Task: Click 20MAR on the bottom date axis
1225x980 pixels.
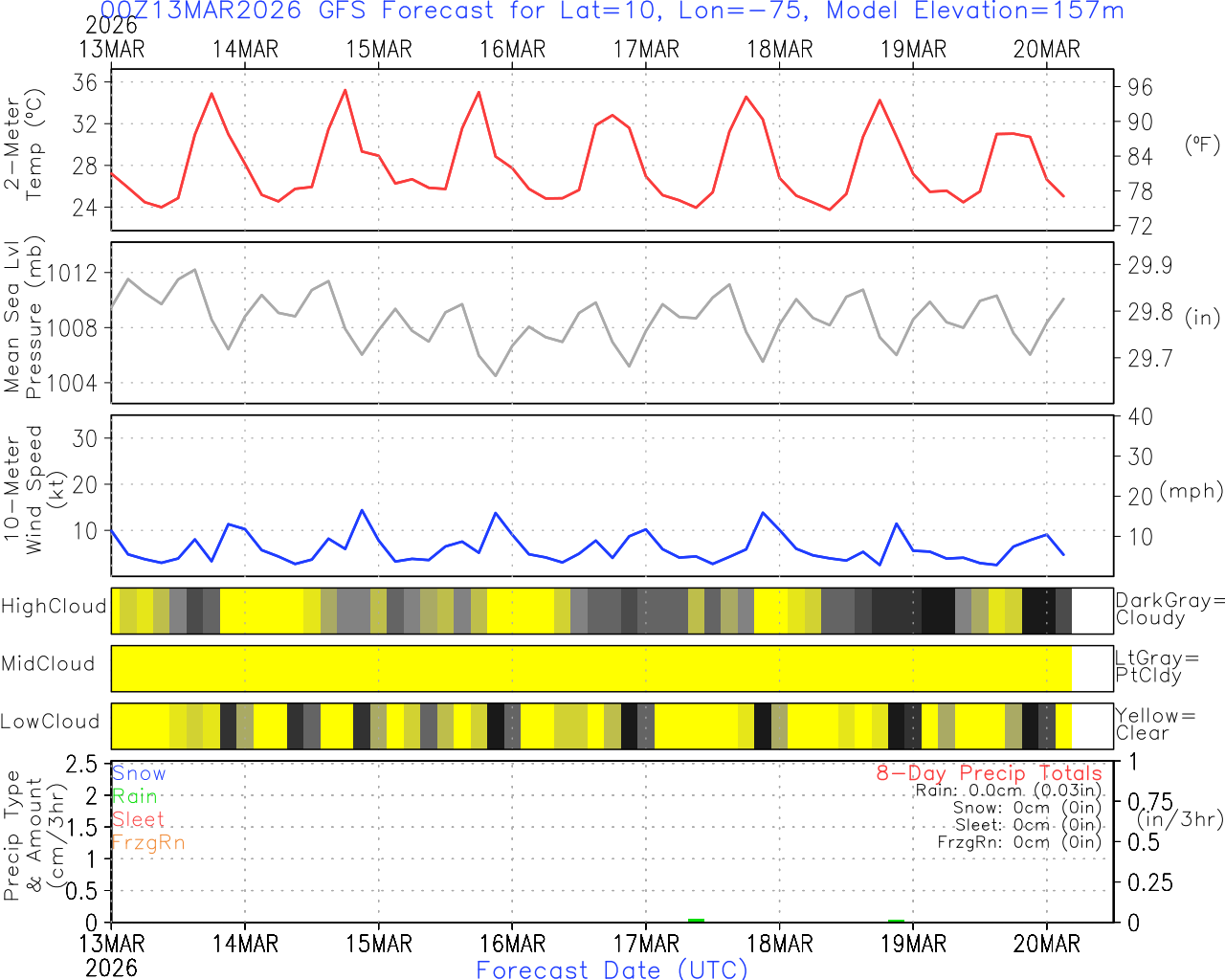Action: [x=1046, y=944]
